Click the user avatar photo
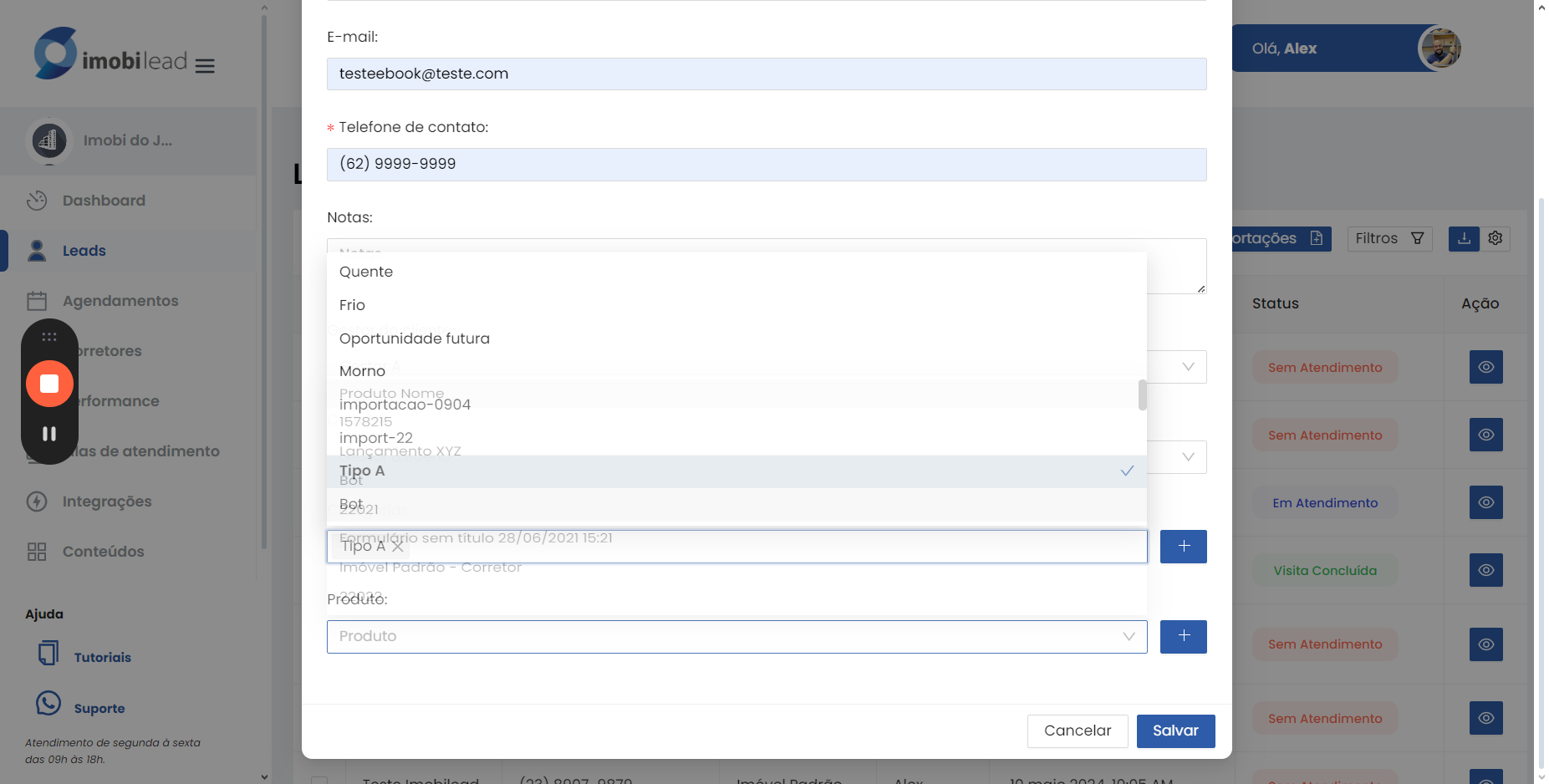 pyautogui.click(x=1439, y=48)
